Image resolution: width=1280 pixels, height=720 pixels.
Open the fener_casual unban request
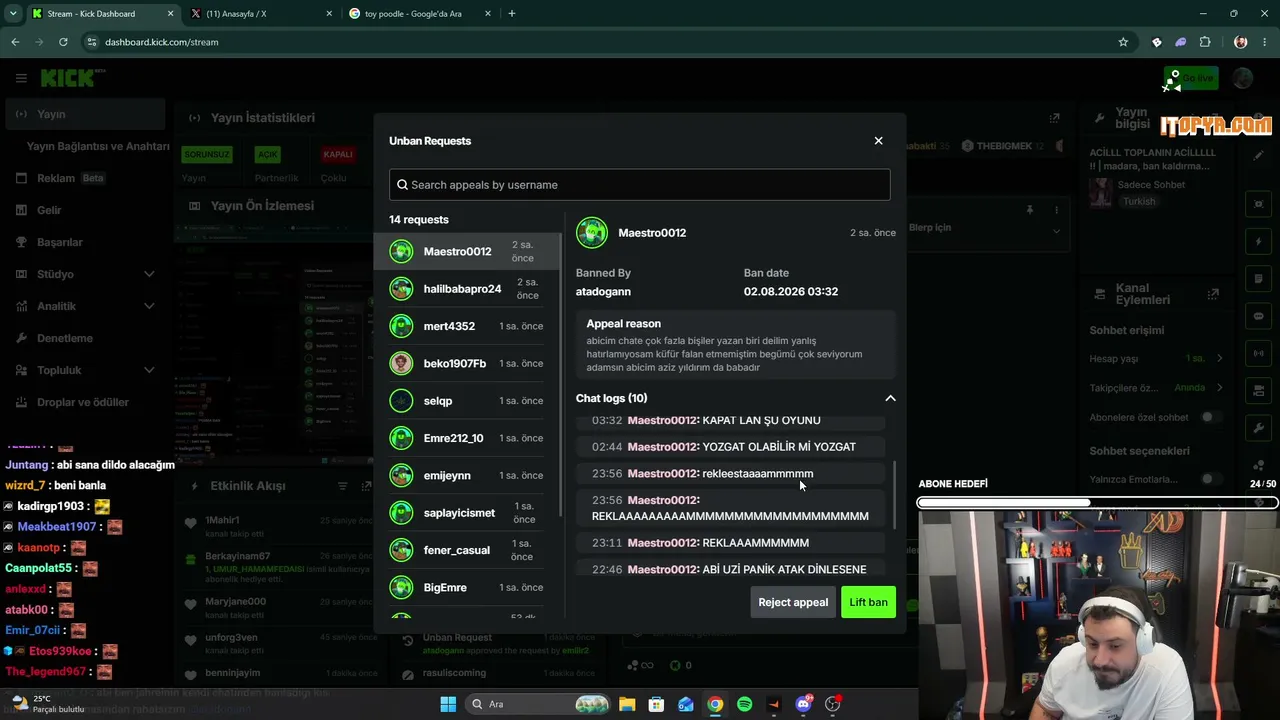point(467,550)
